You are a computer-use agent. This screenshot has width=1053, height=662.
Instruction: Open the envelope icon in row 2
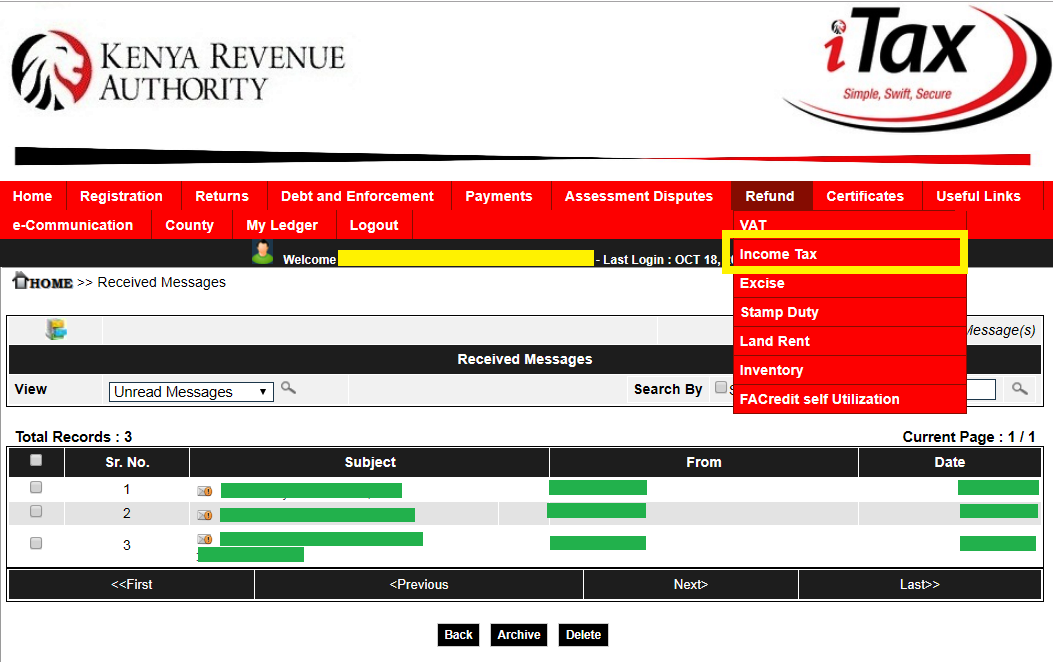click(205, 515)
